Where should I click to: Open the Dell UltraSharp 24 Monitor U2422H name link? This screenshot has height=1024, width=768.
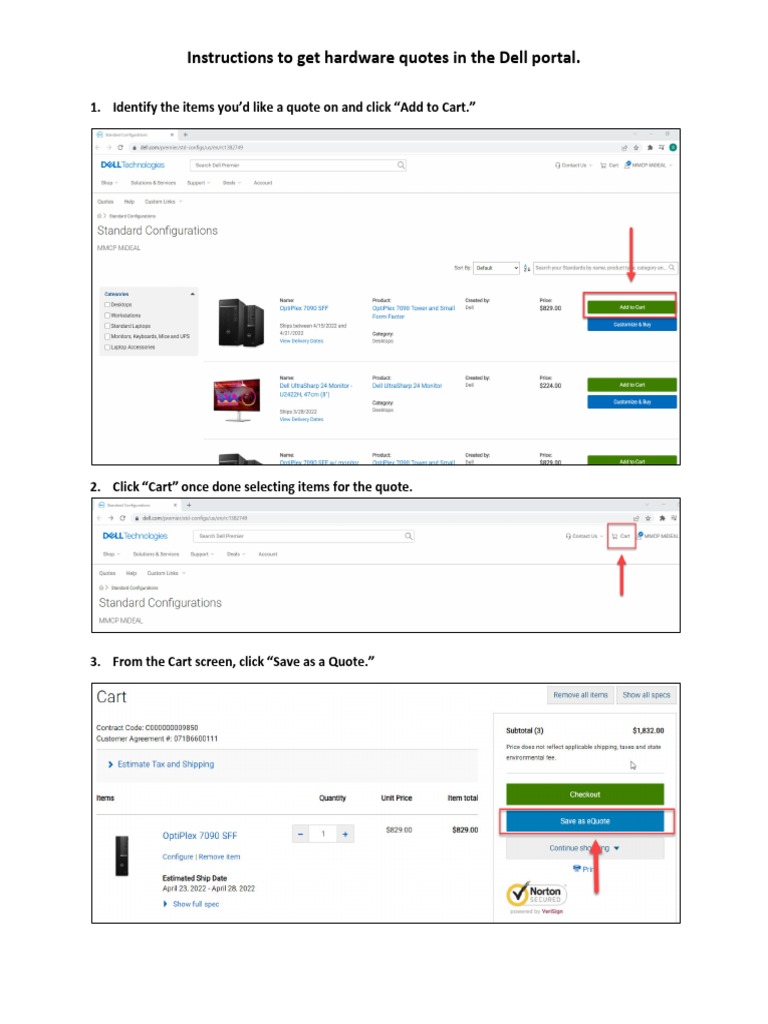point(315,390)
